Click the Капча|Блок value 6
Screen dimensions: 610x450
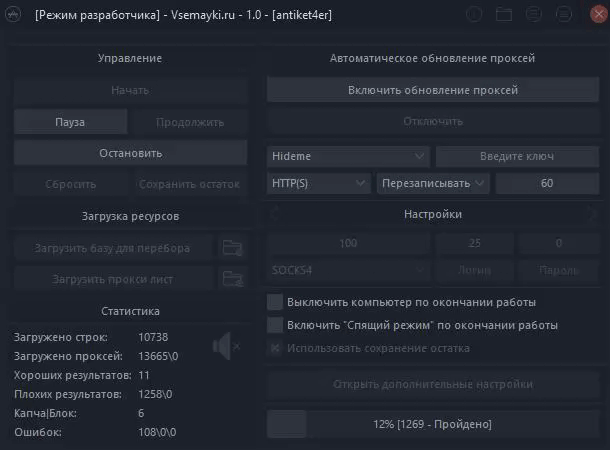[141, 413]
